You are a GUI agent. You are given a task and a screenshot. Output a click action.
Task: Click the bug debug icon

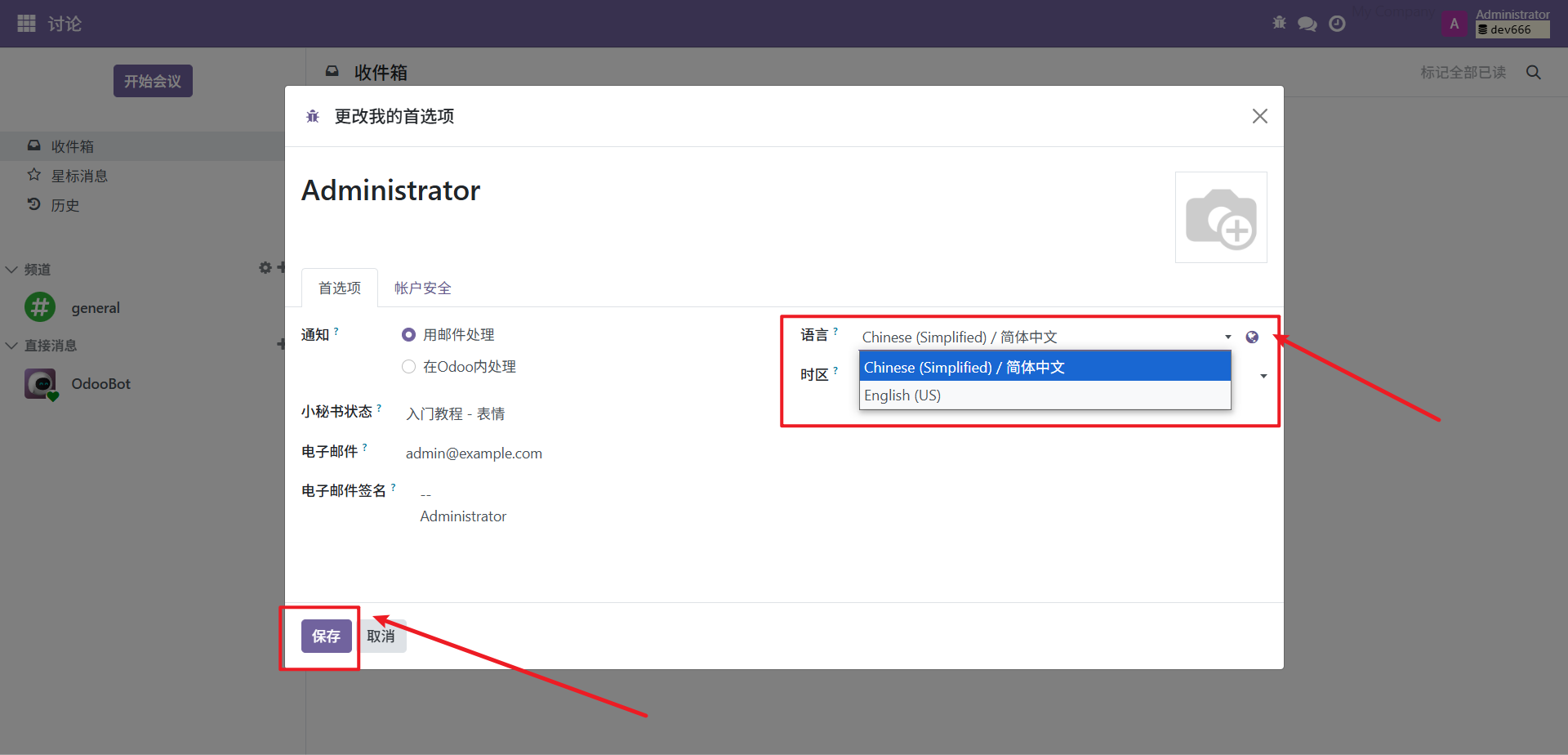click(1279, 23)
